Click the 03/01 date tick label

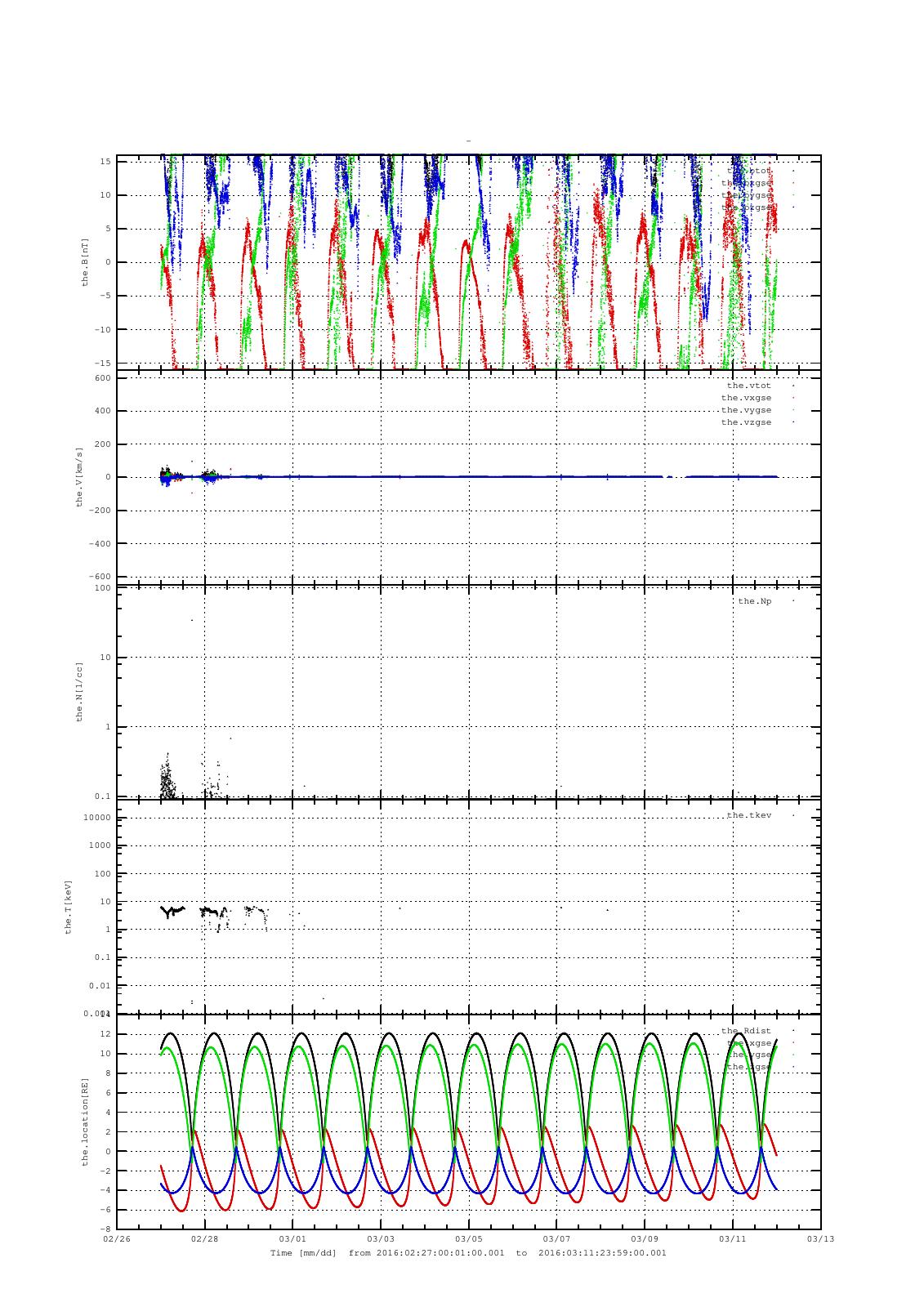point(292,1238)
